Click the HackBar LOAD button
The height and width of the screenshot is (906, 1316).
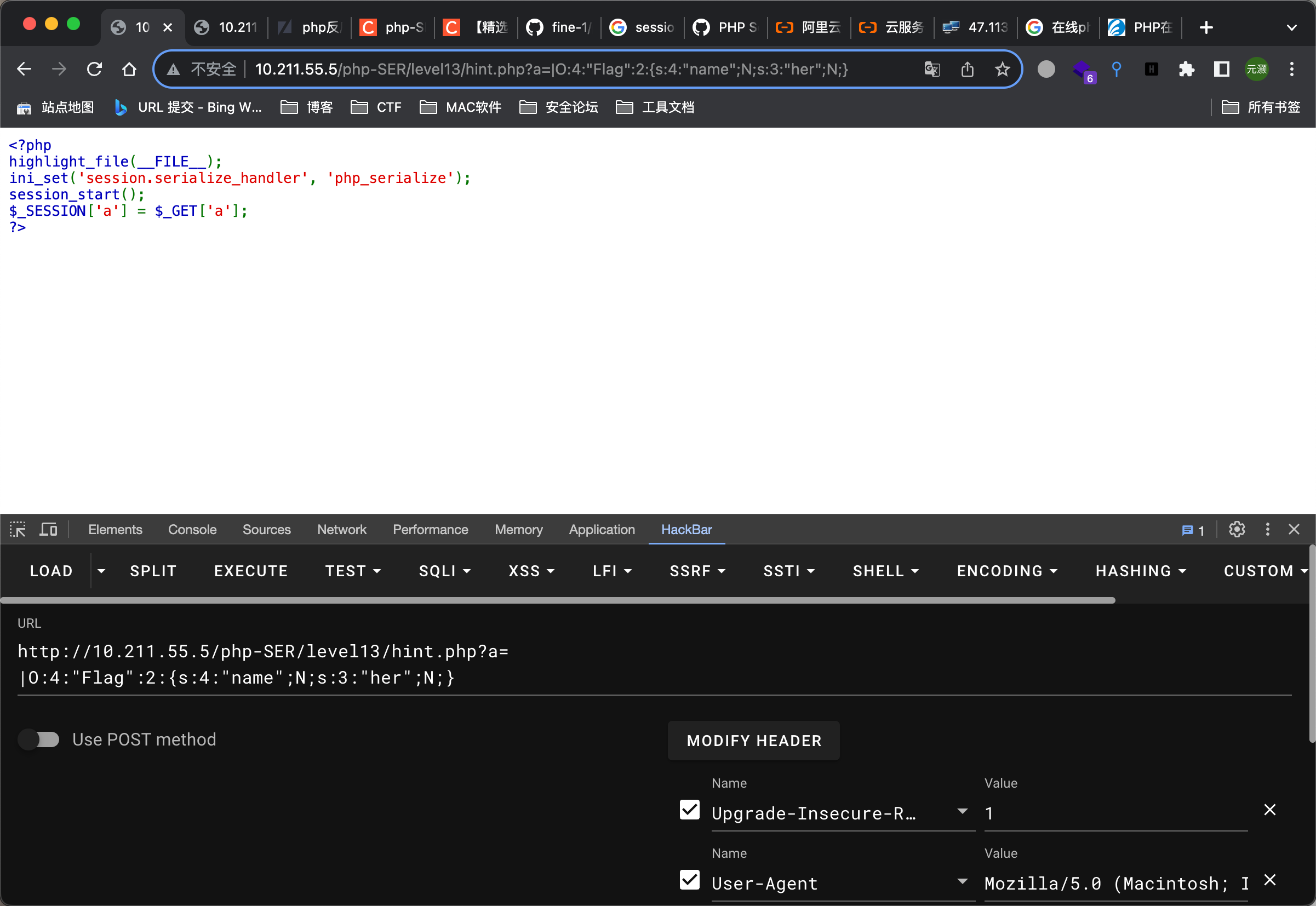tap(51, 571)
